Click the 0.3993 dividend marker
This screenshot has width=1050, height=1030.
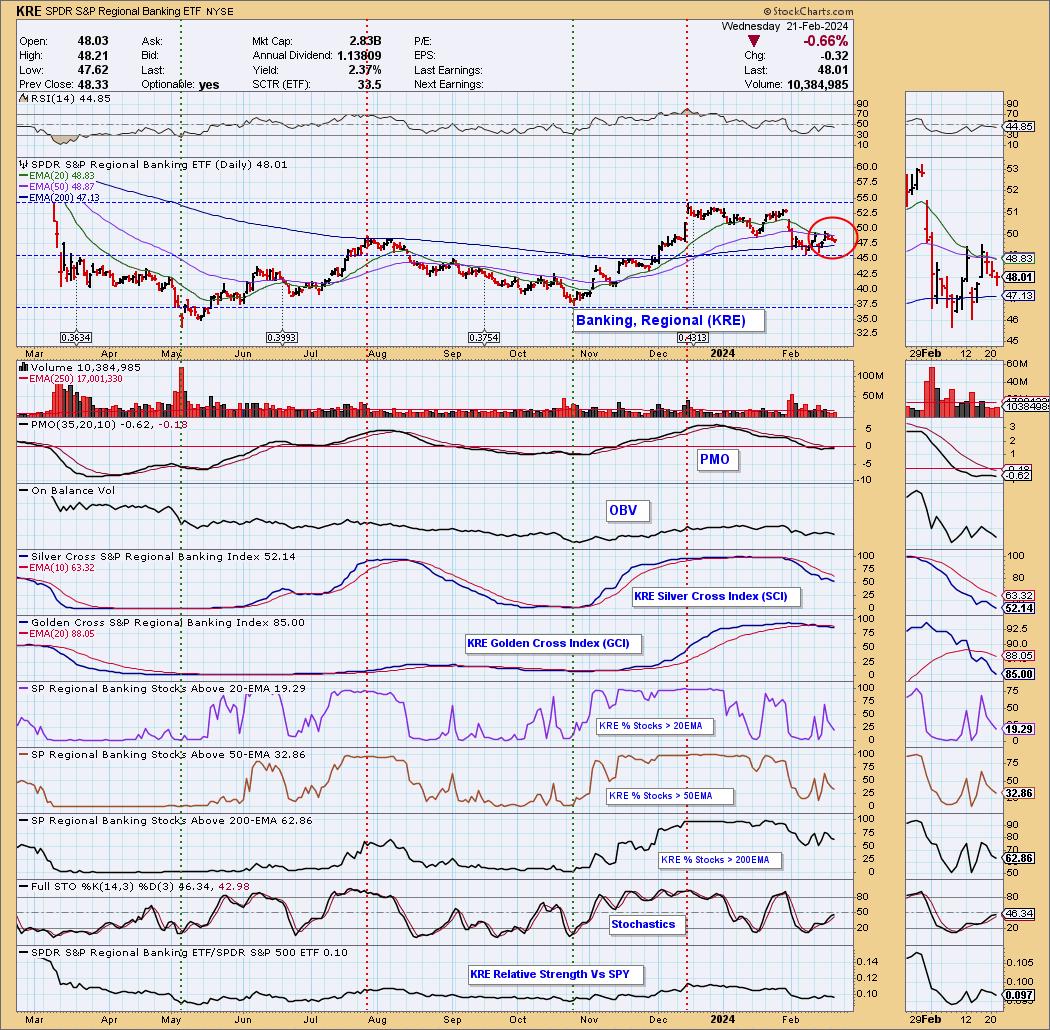(x=282, y=338)
